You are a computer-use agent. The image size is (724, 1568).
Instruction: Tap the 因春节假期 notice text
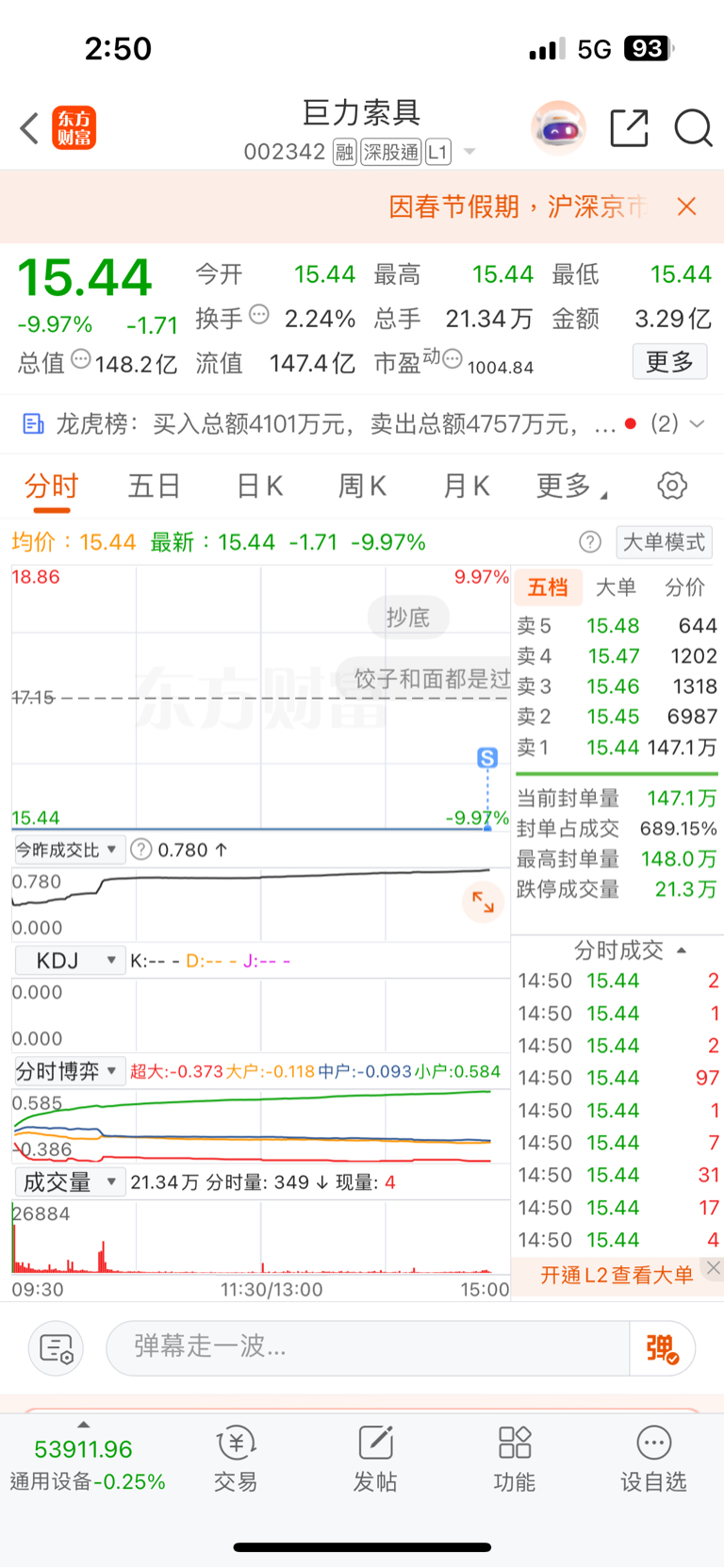point(519,206)
